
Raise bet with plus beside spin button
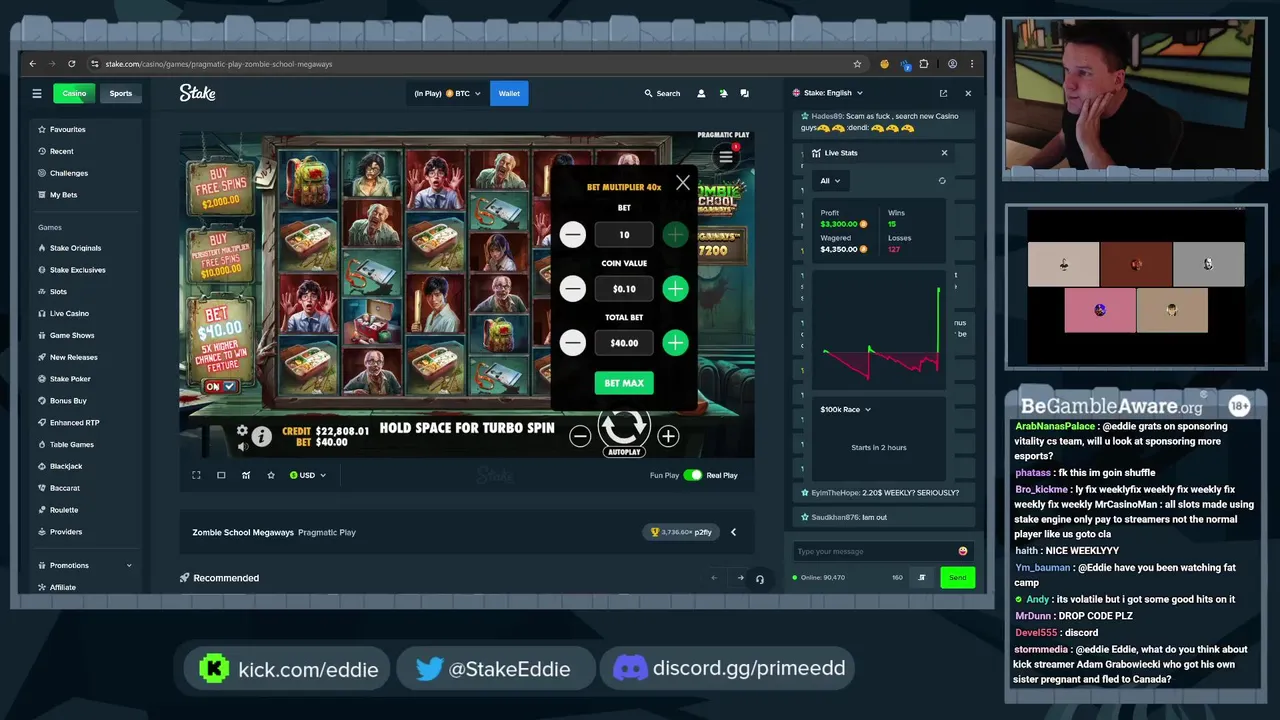[668, 436]
